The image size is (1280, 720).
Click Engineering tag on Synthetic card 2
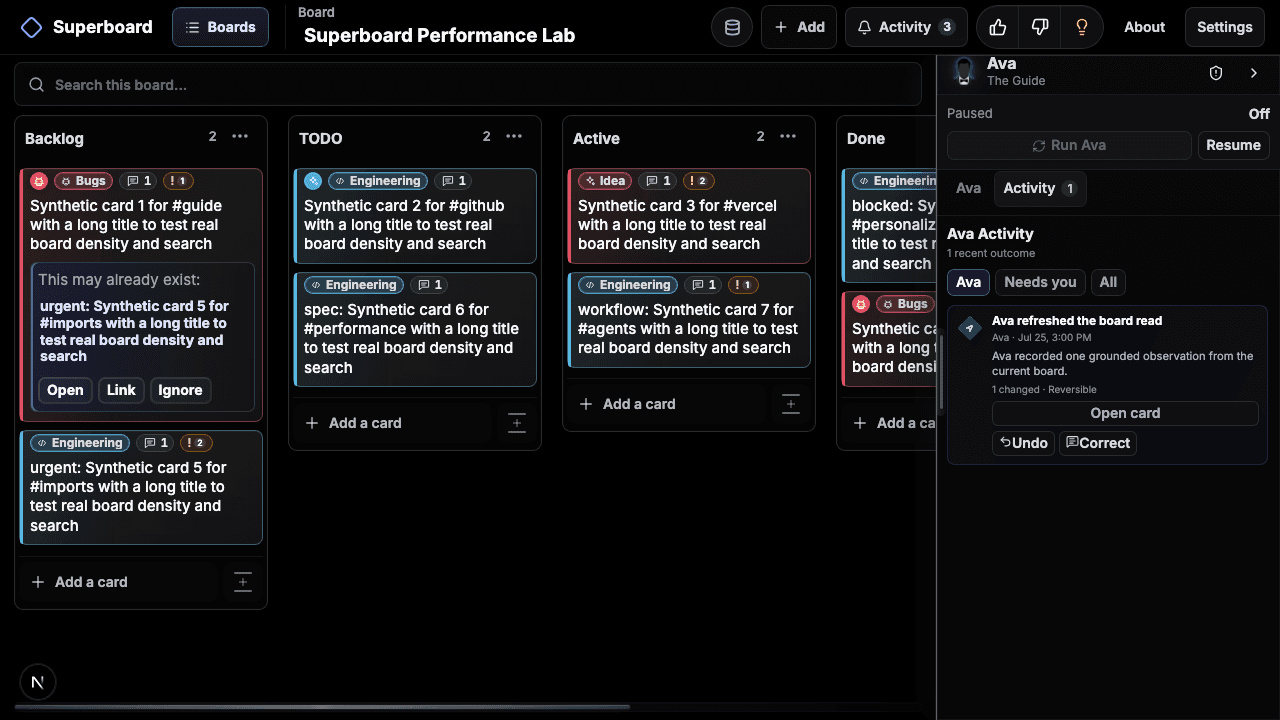pos(378,181)
